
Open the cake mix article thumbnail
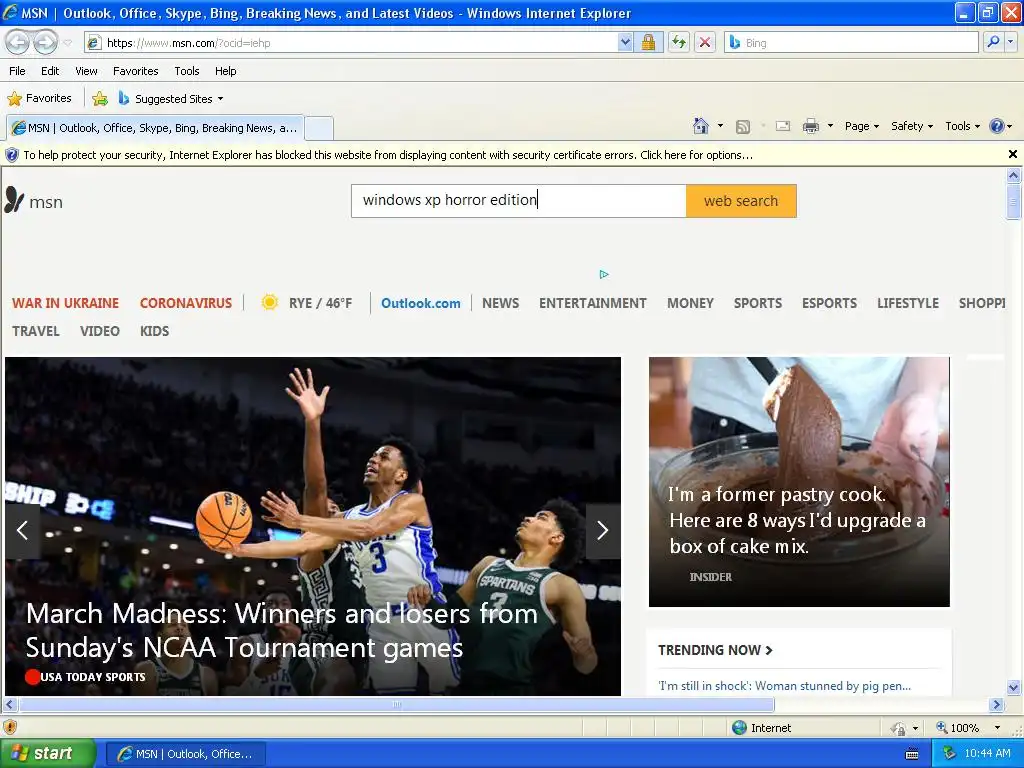pyautogui.click(x=799, y=481)
